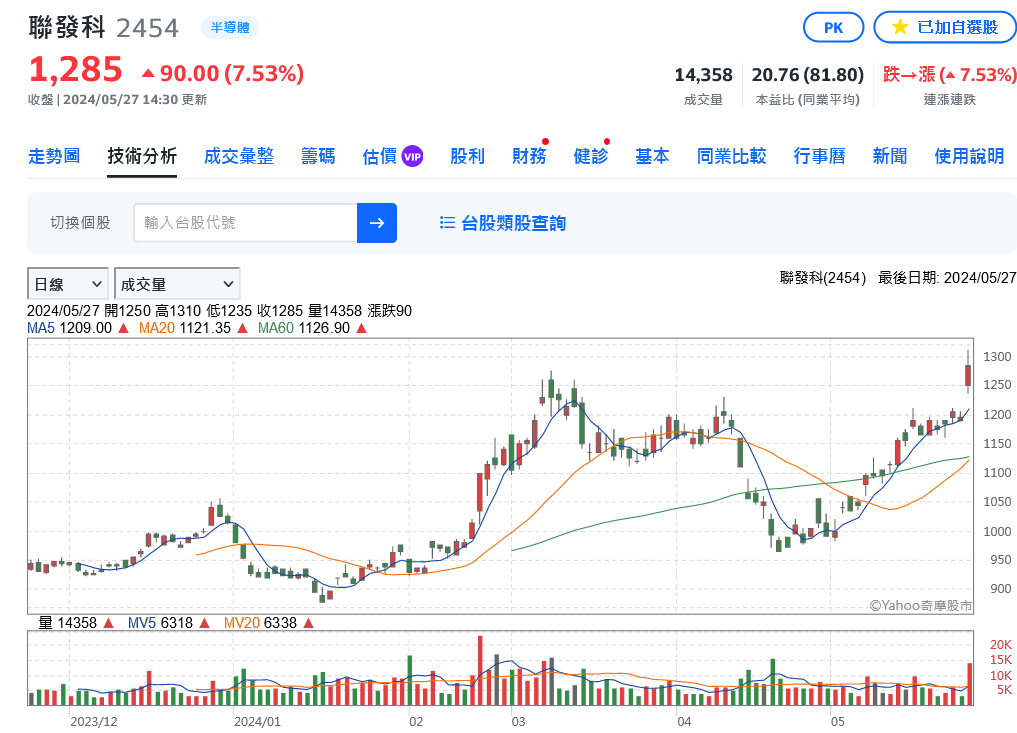Viewport: 1017px width, 733px height.
Task: Click the 跌→漲 連漲連跌 indicator
Action: [x=950, y=75]
